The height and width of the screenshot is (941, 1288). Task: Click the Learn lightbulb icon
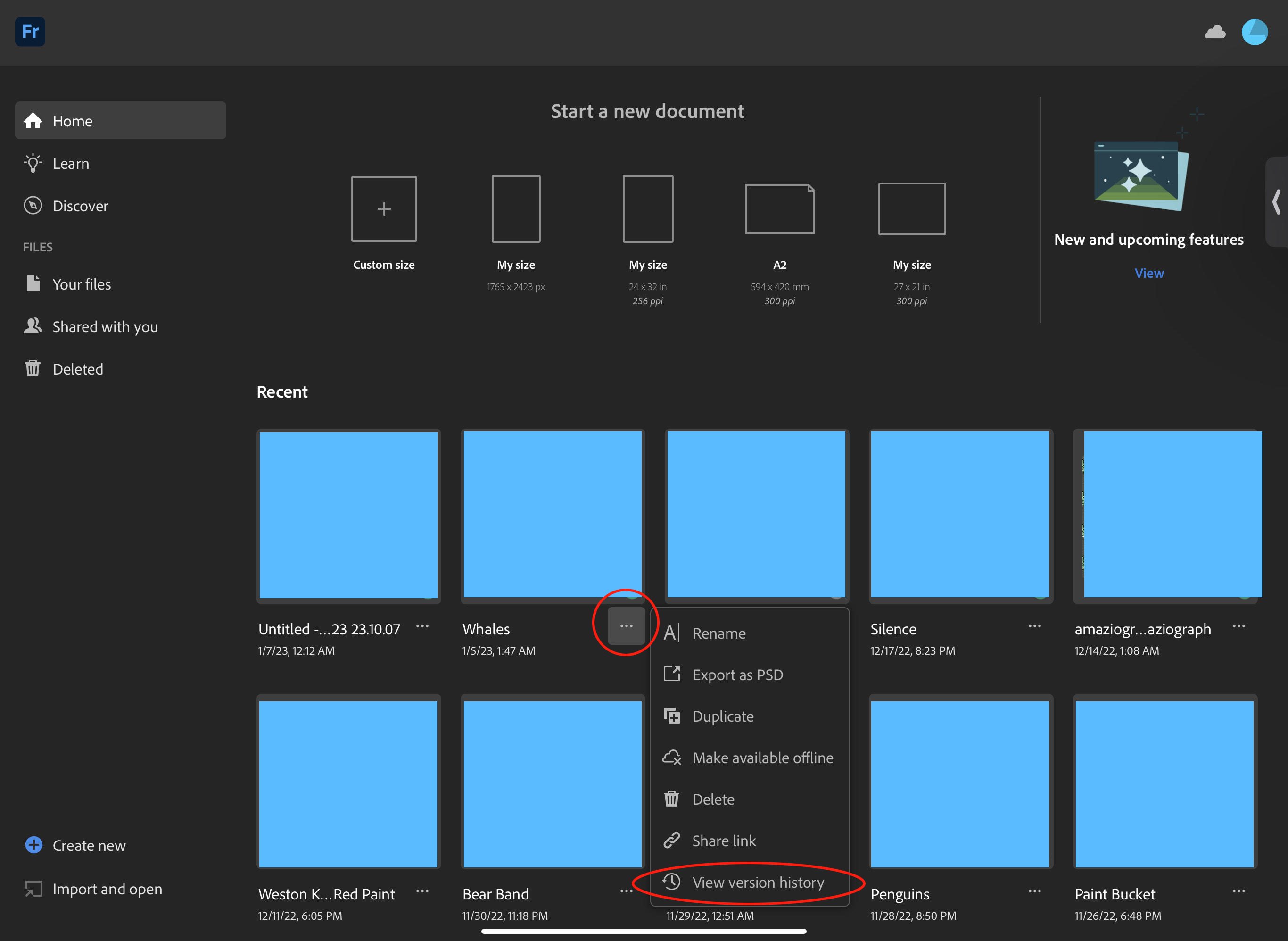click(33, 163)
